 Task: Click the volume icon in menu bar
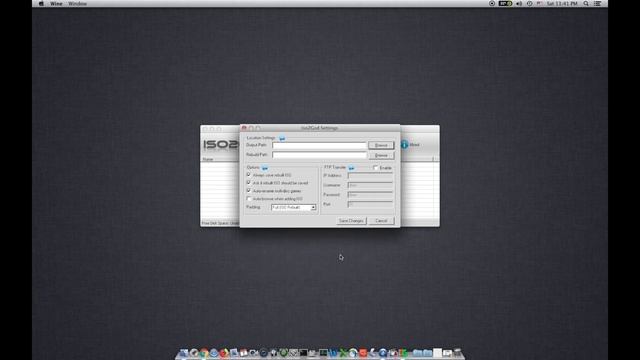point(519,4)
